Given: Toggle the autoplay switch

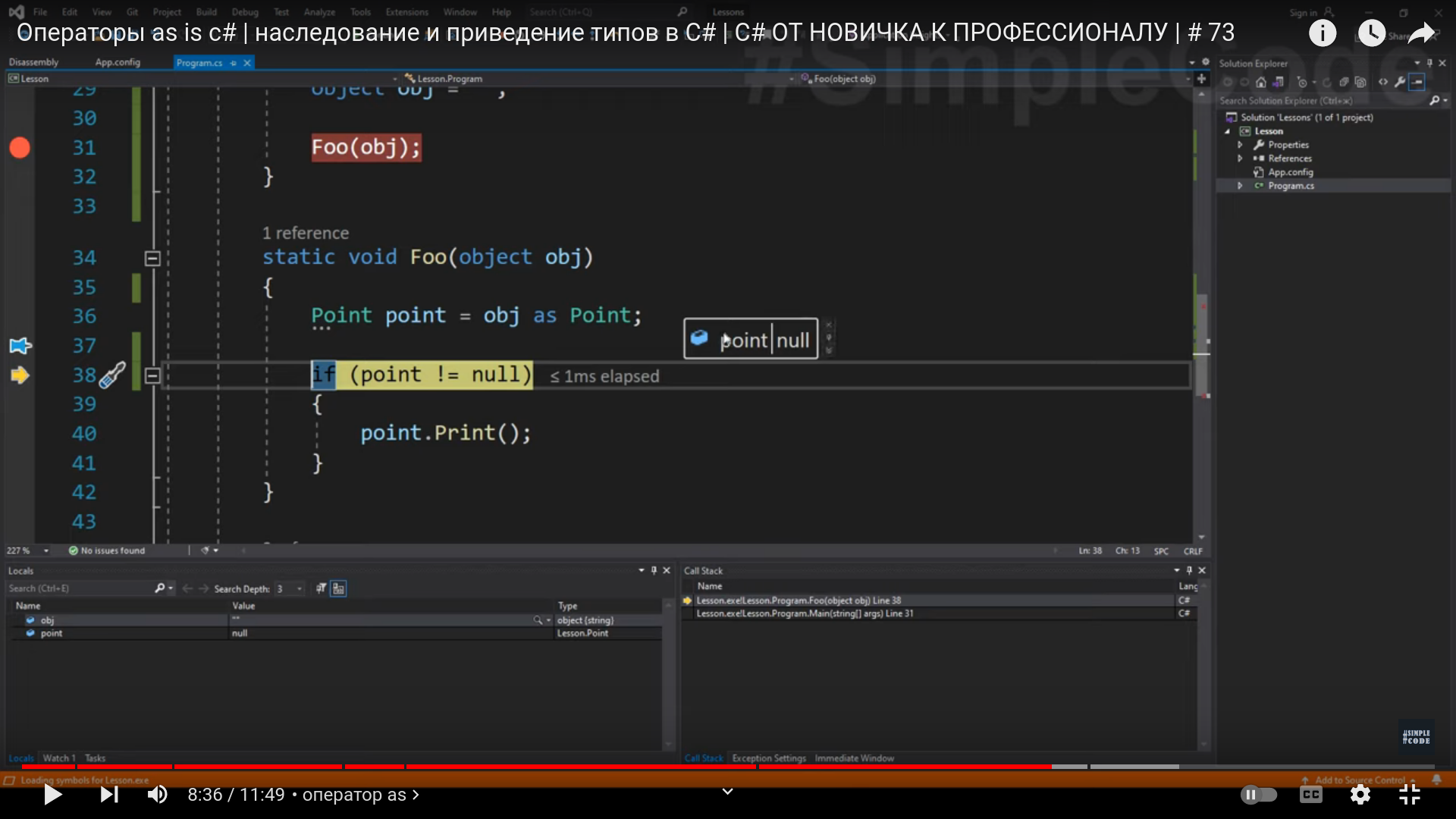Looking at the screenshot, I should tap(1259, 795).
